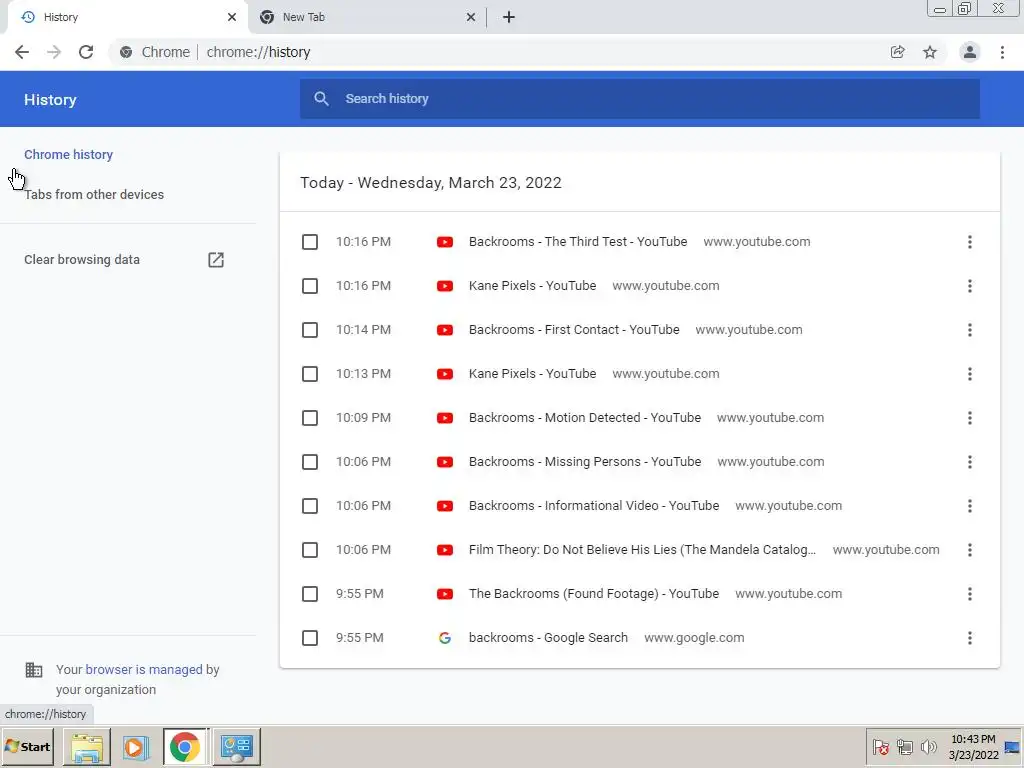Image resolution: width=1024 pixels, height=768 pixels.
Task: Open actions menu for Backrooms - First Contact
Action: pos(970,330)
